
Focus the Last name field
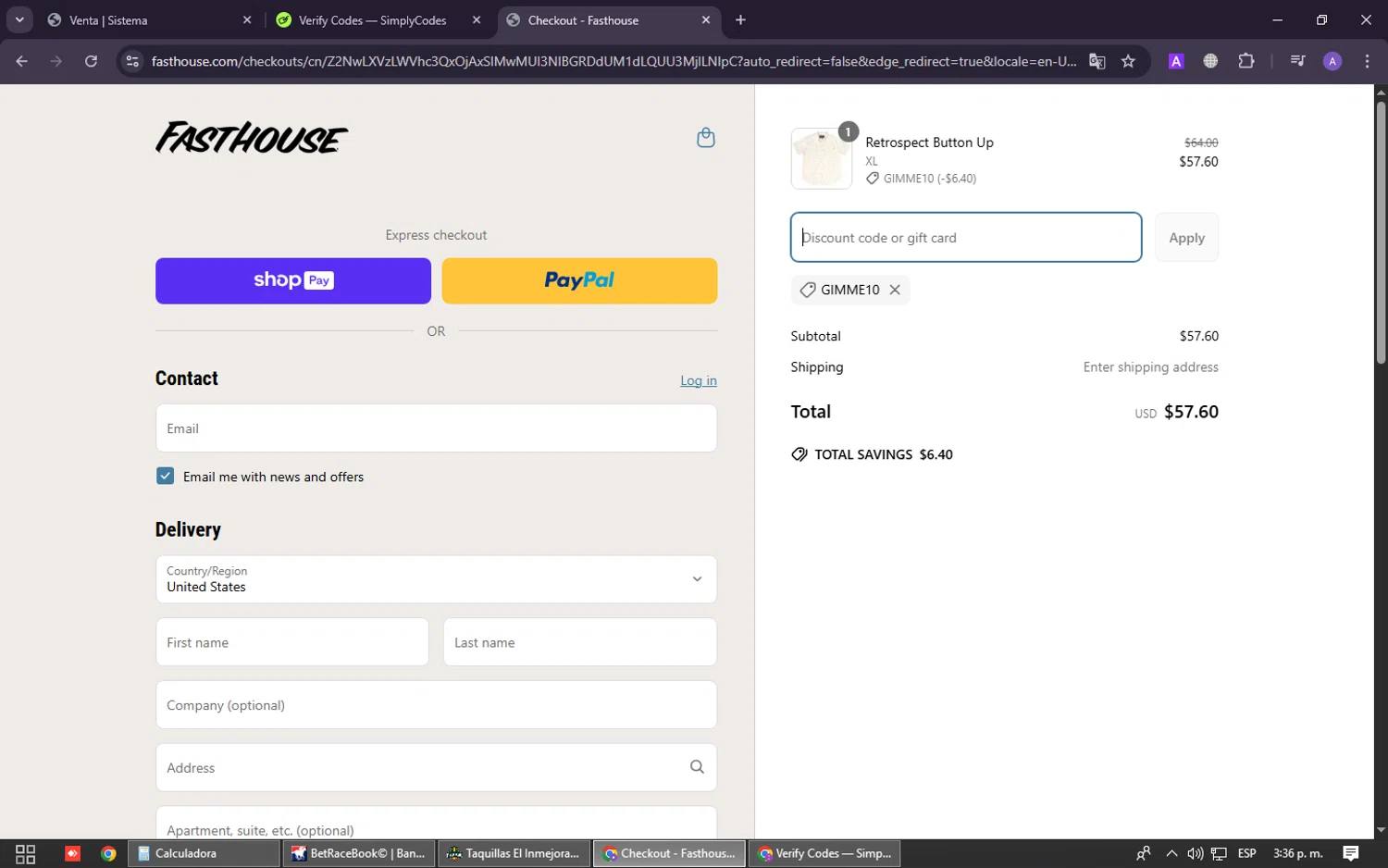[x=580, y=642]
